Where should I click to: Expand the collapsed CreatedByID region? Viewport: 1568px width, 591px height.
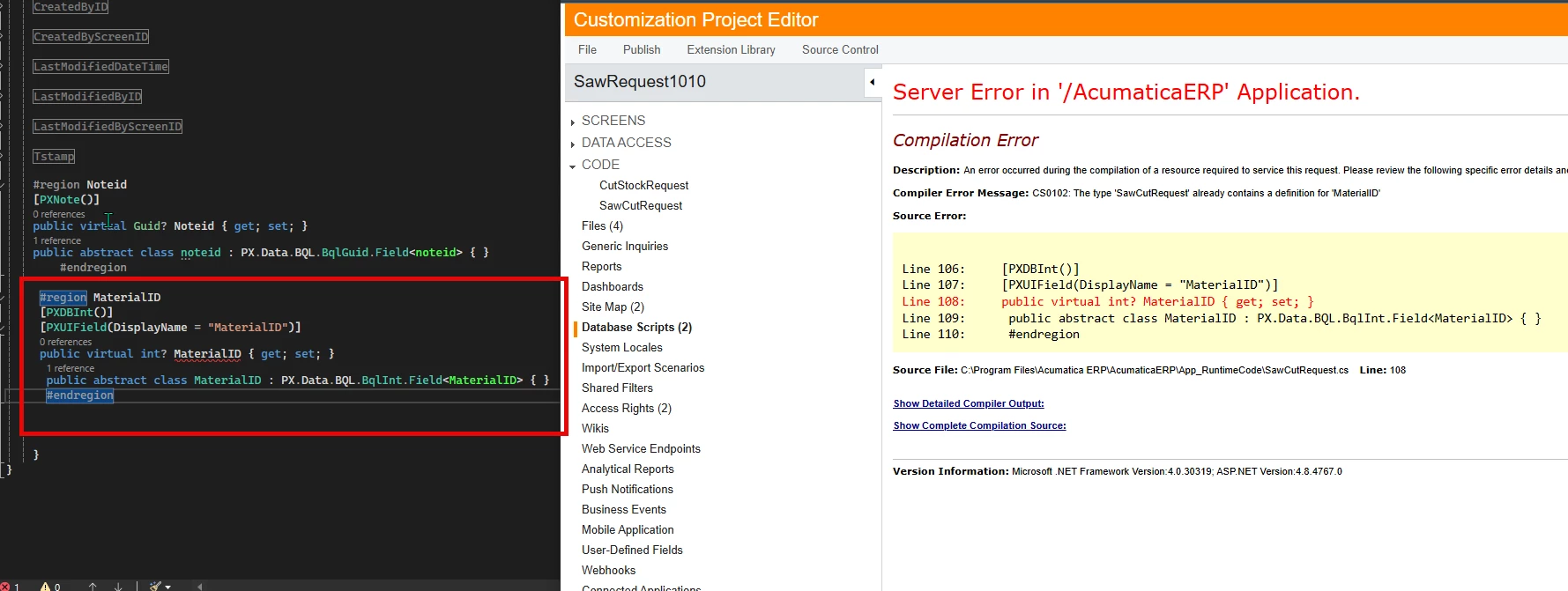tap(71, 7)
